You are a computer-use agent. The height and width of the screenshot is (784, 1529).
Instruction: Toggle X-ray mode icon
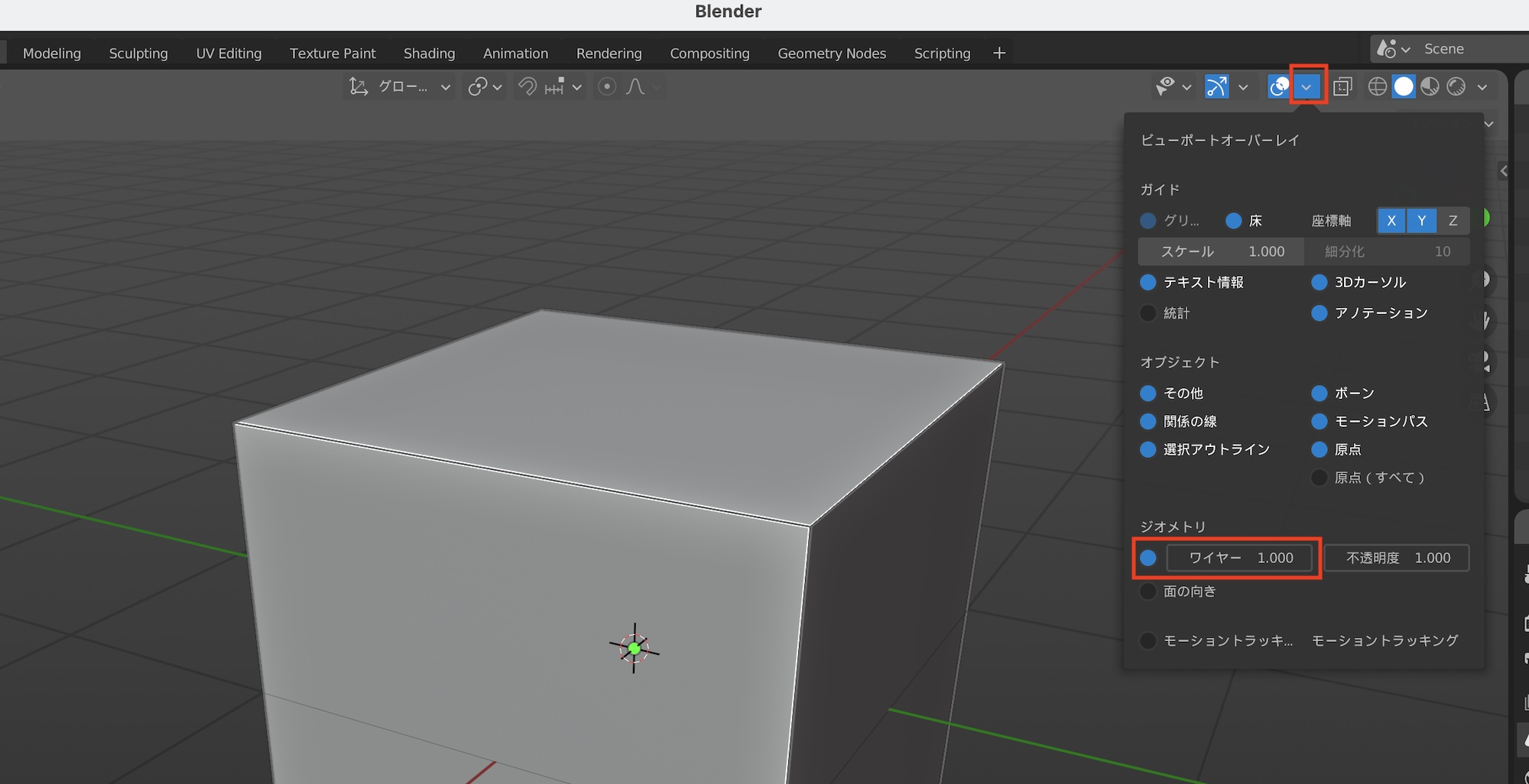click(x=1342, y=87)
